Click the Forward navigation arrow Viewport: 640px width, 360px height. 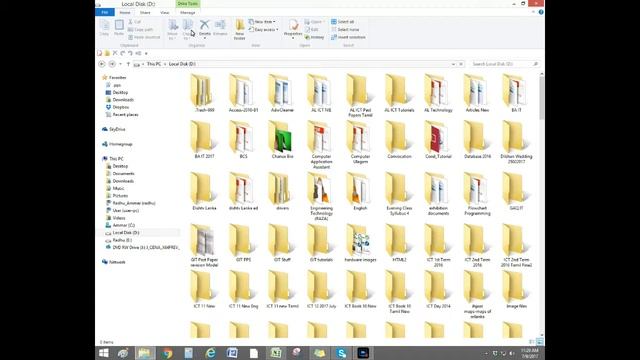tap(112, 64)
